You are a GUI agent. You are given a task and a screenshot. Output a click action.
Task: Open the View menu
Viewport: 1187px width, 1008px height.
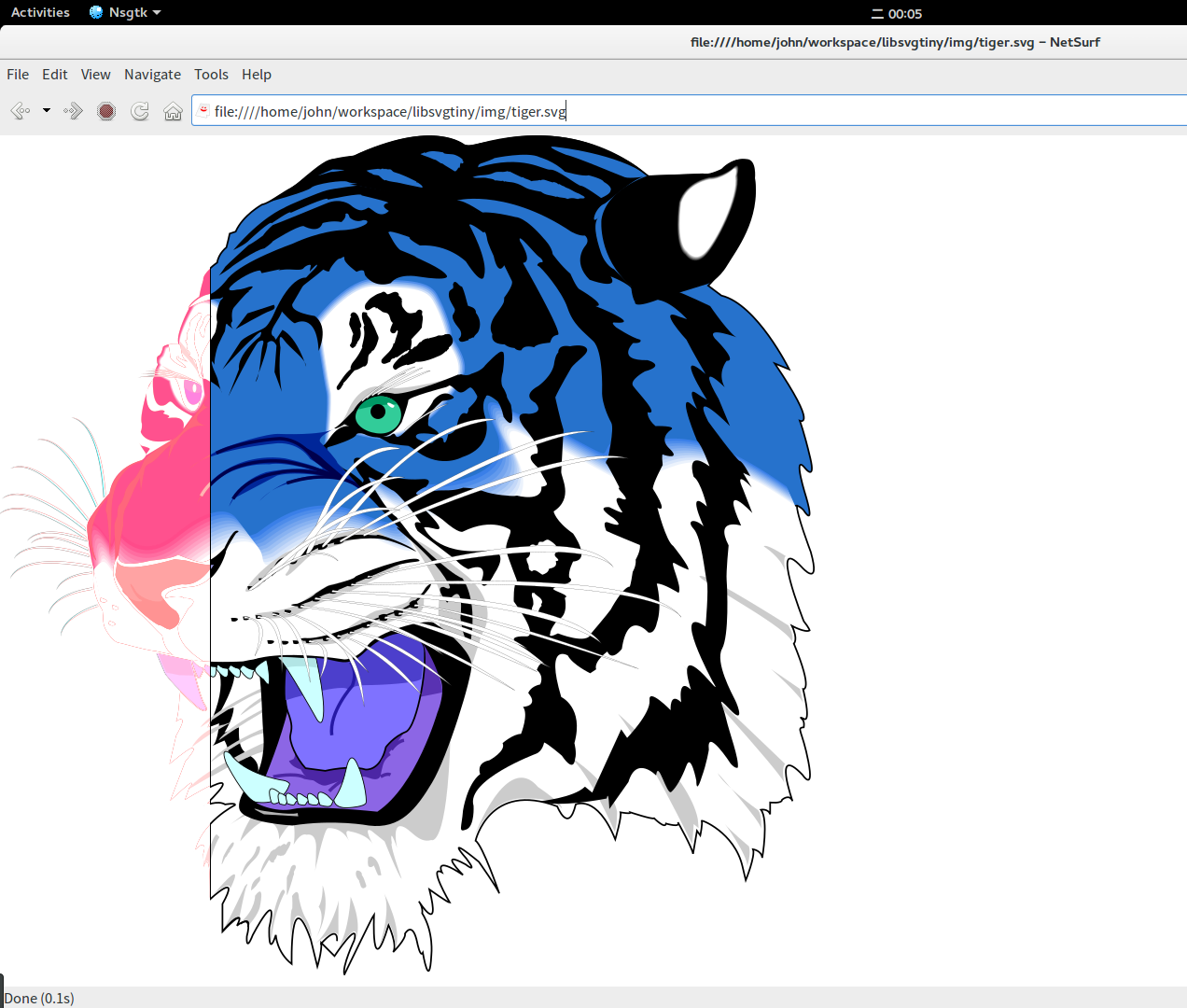pos(95,75)
